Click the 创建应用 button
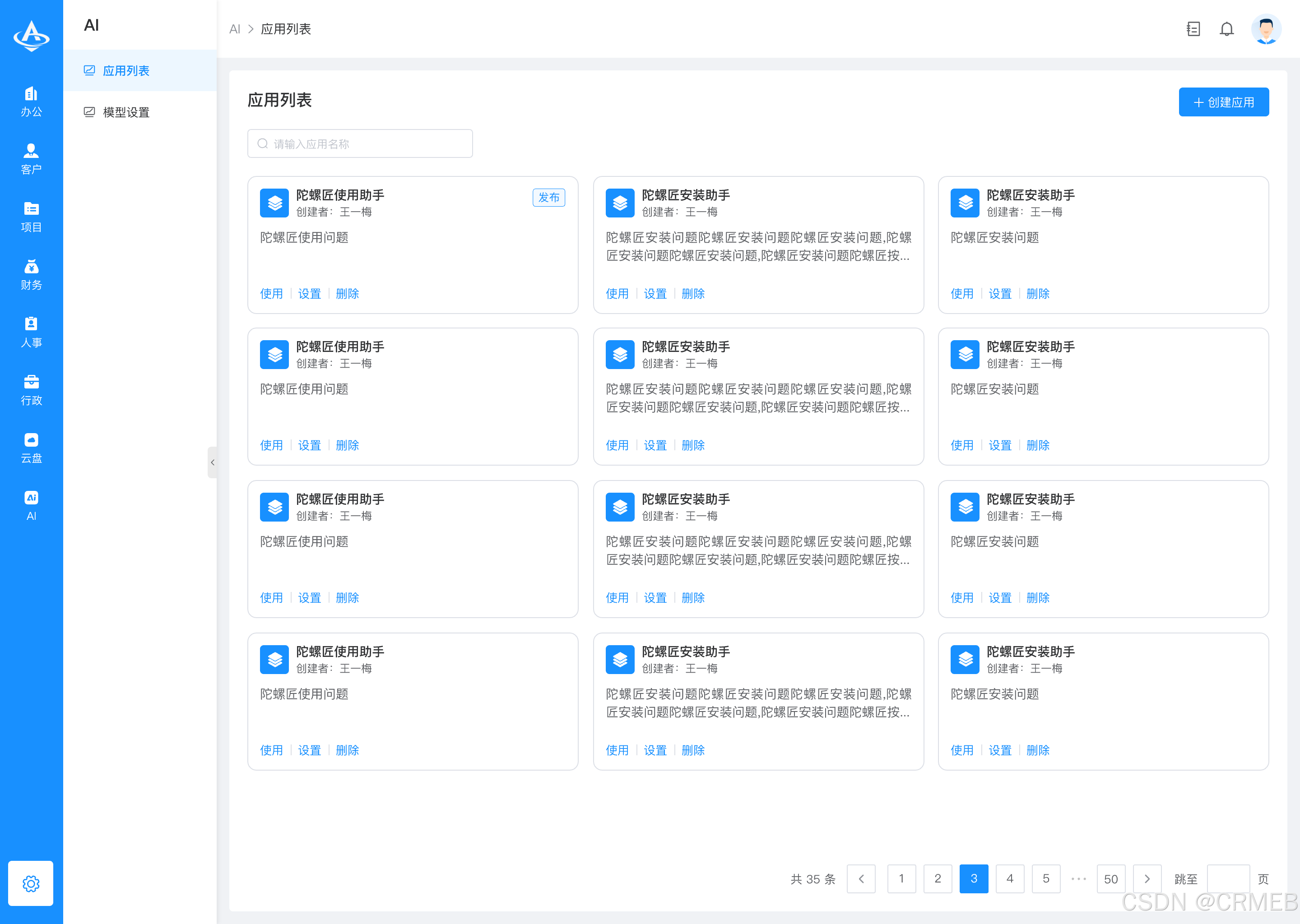The width and height of the screenshot is (1300, 924). (x=1223, y=102)
